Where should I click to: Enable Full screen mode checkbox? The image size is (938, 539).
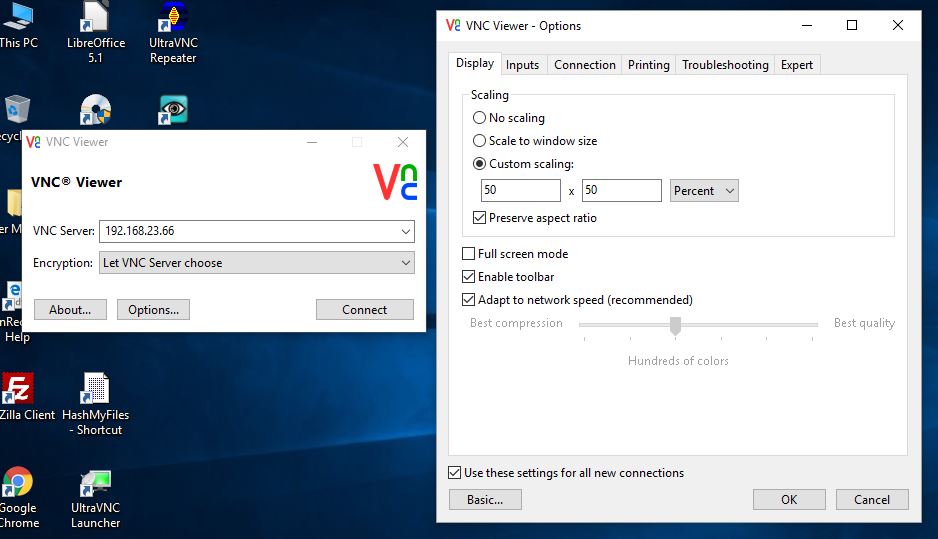pos(468,254)
